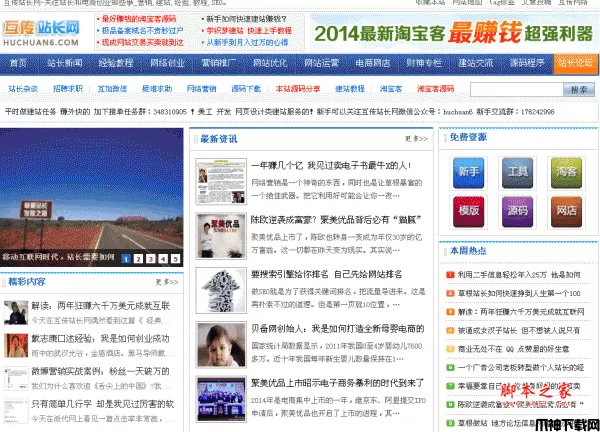Screen dimensions: 600x432
Task: Open article 一年赚几个亿 我见过卖电子书最牛
Action: pyautogui.click(x=331, y=166)
